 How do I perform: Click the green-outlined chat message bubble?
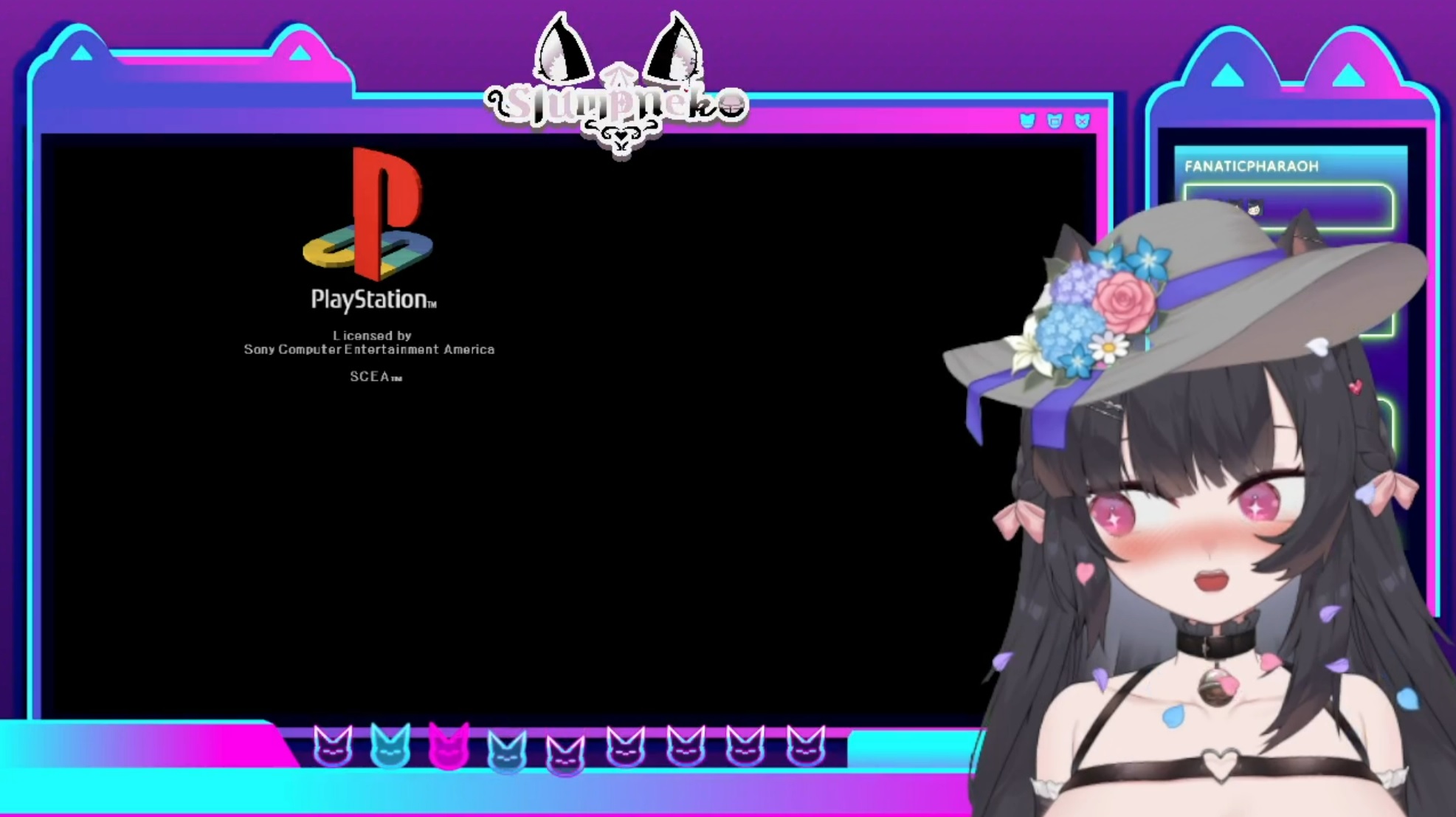point(1288,207)
